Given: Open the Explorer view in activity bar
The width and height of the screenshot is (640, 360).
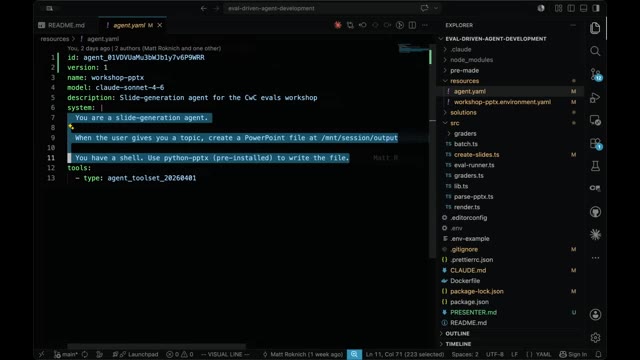Looking at the screenshot, I should click(595, 28).
